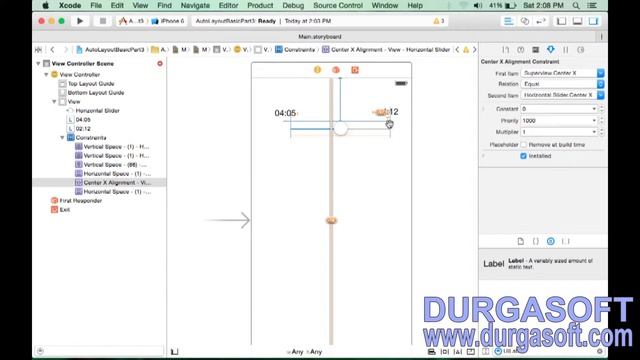Open the Edit menu
This screenshot has height=360, width=640.
tap(117, 5)
